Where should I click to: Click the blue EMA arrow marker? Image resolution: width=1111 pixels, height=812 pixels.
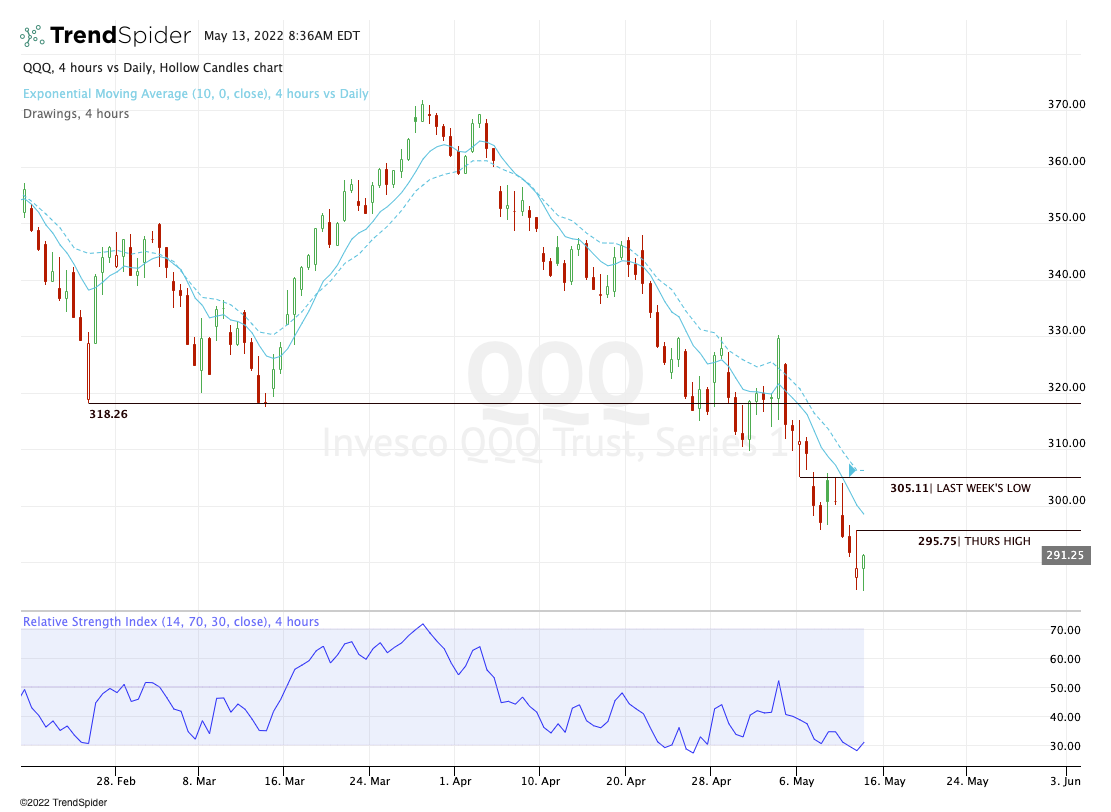point(852,470)
